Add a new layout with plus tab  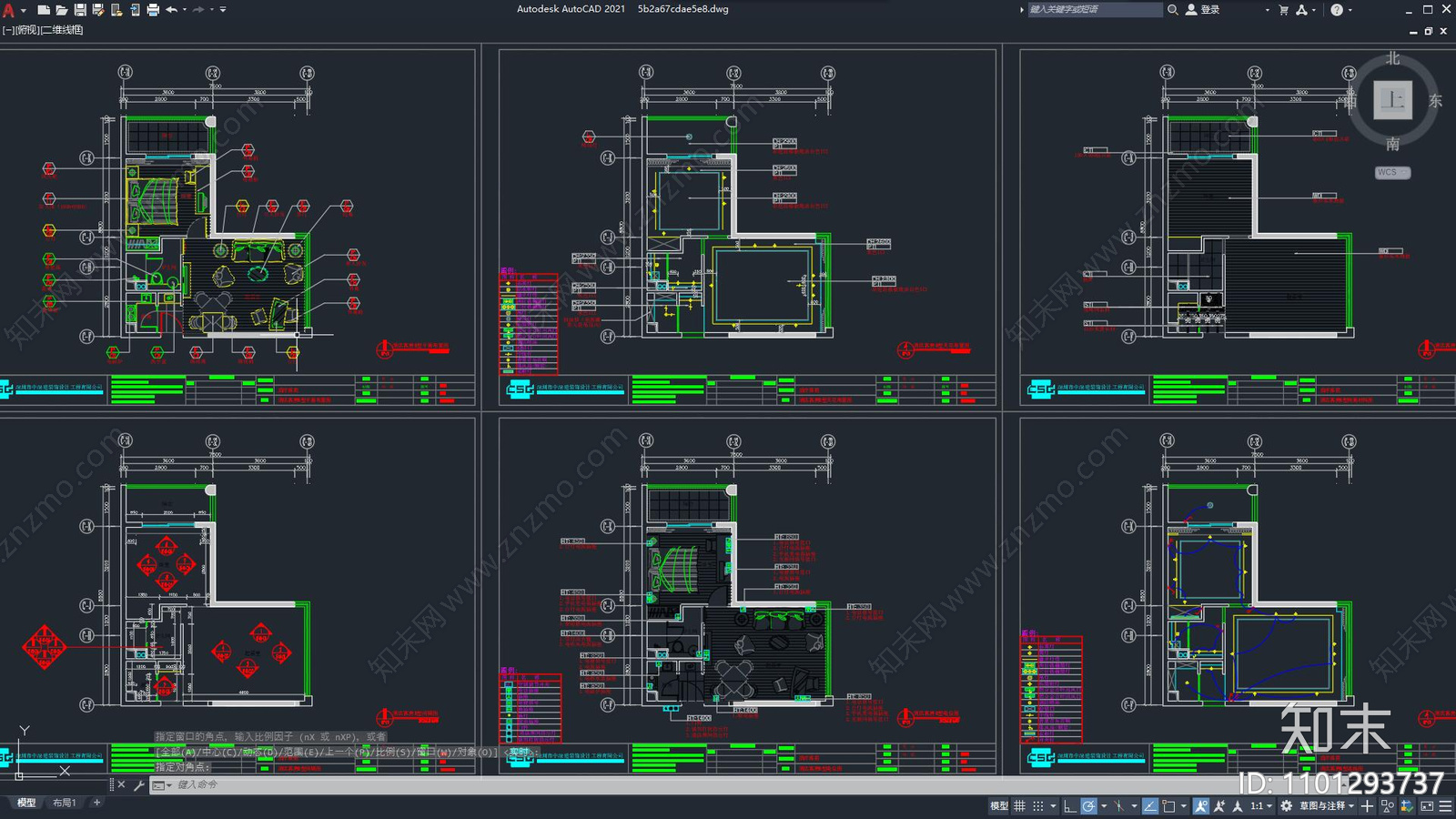tap(97, 803)
